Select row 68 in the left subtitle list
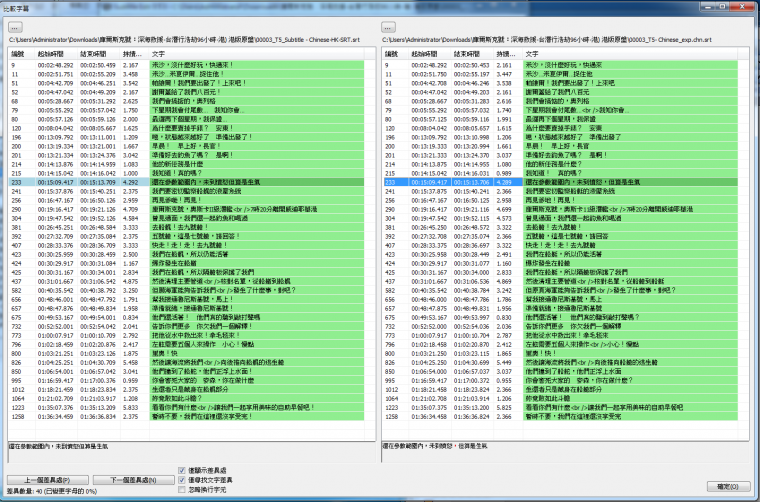The height and width of the screenshot is (502, 760). (x=186, y=101)
